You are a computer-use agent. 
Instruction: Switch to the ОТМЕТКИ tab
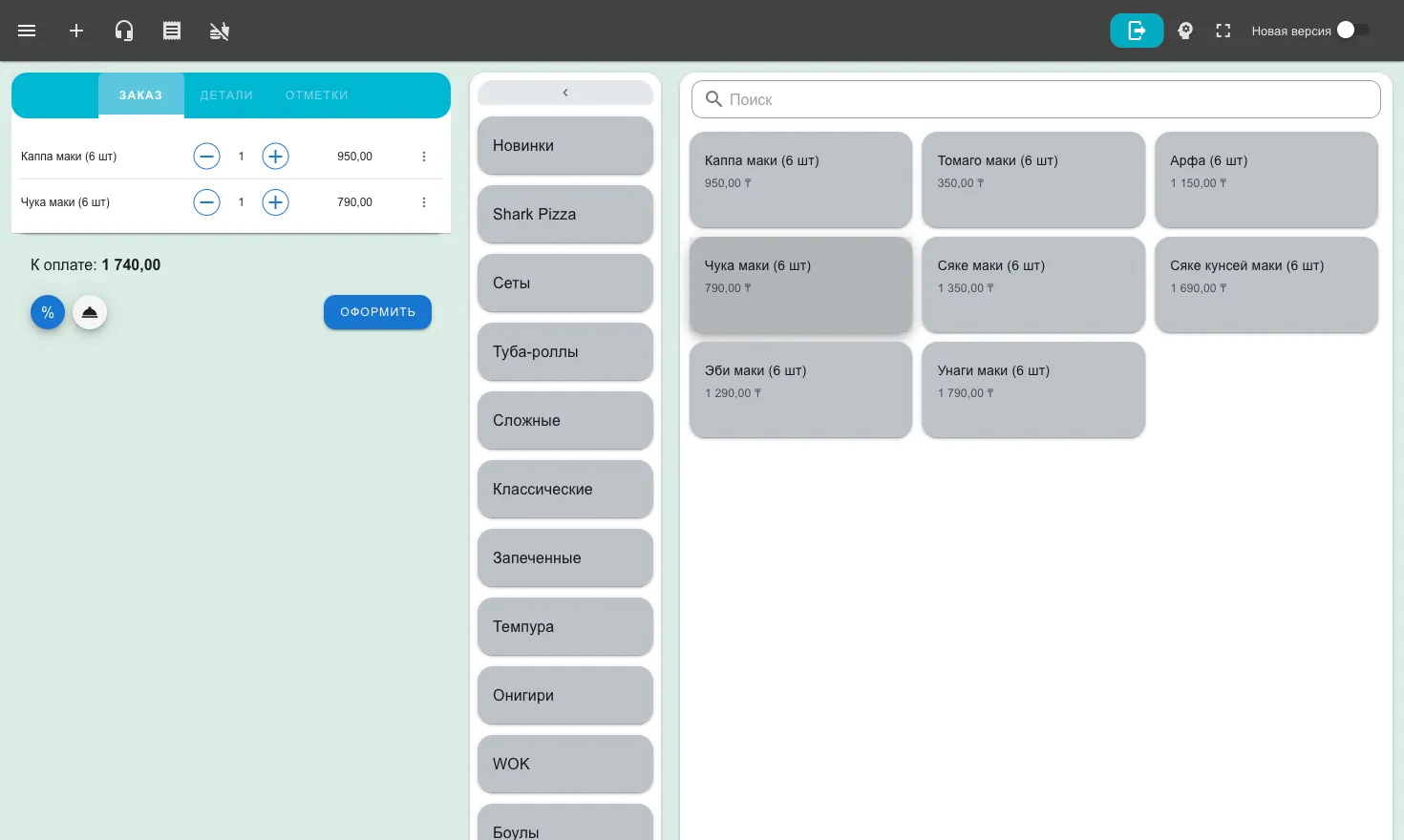(316, 95)
